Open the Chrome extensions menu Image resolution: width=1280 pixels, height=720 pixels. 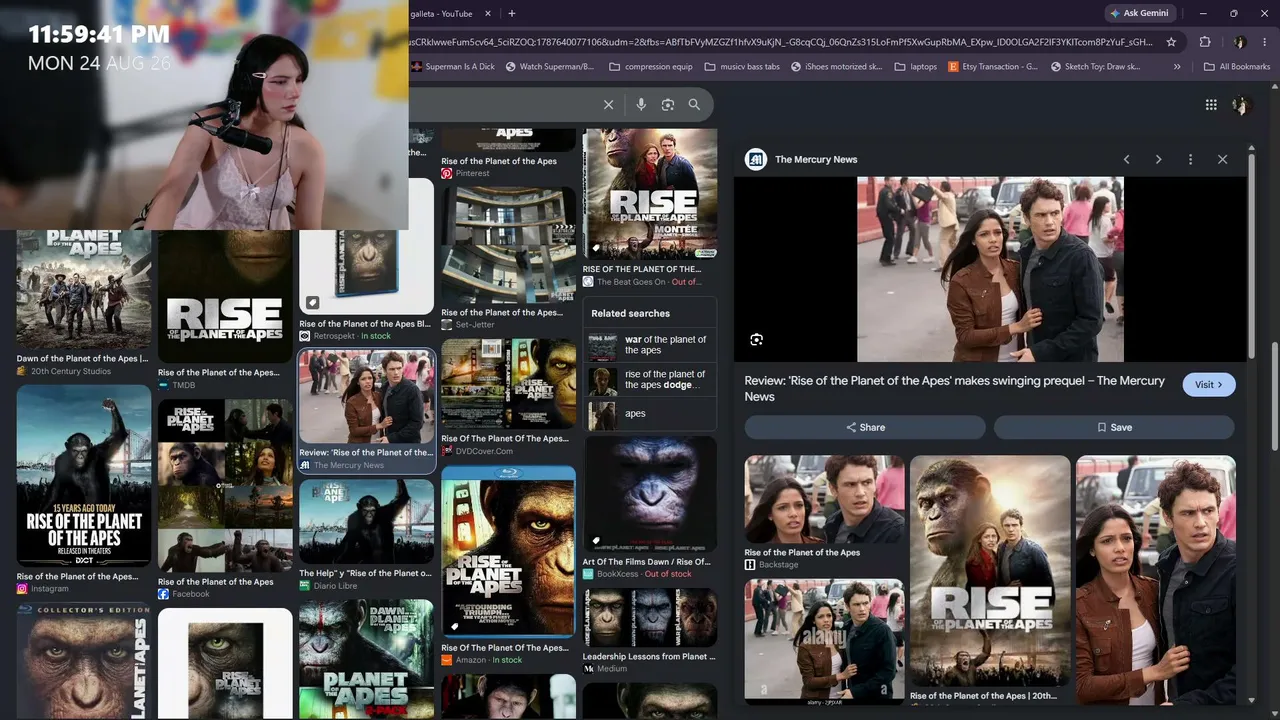click(1205, 42)
